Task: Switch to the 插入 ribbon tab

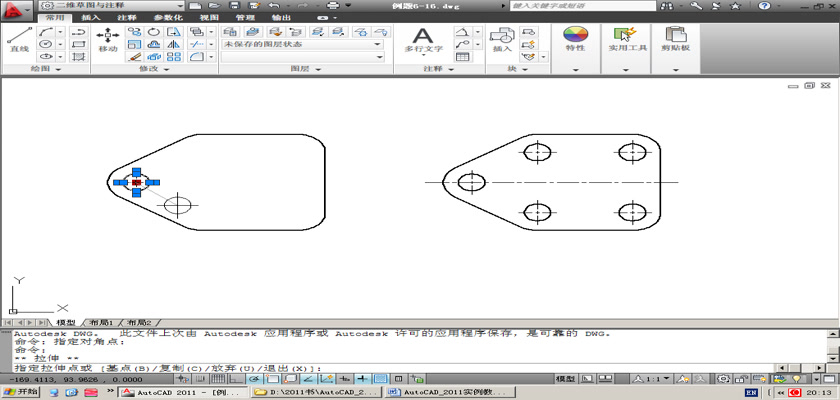Action: tap(90, 18)
